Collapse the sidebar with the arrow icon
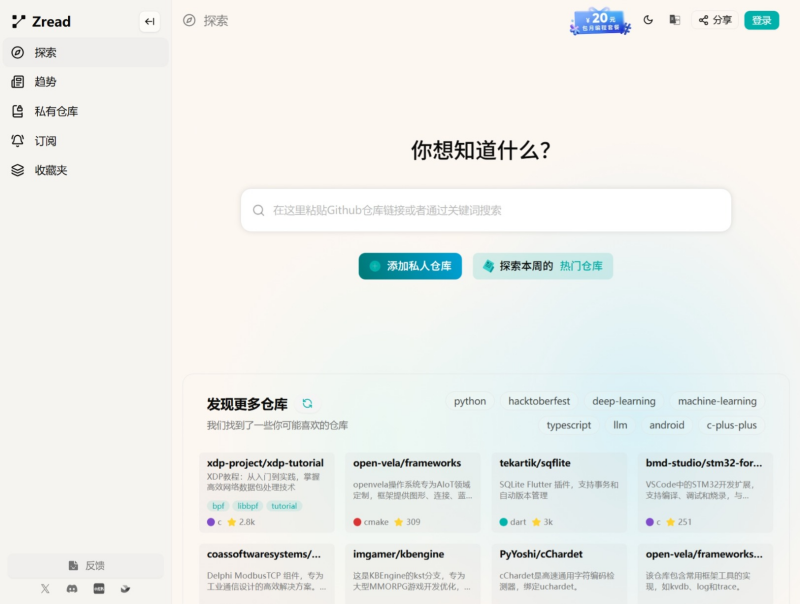 tap(149, 21)
